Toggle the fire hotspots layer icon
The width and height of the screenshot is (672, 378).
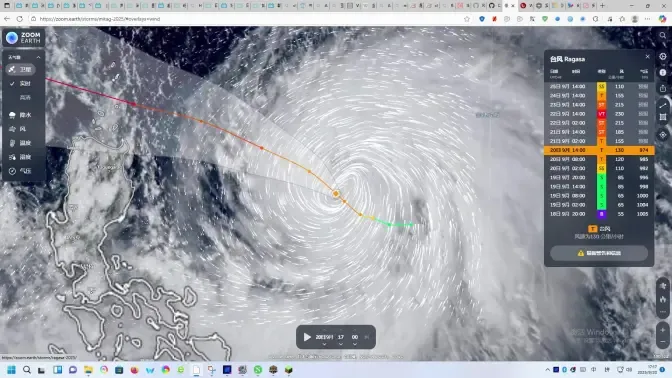[663, 299]
